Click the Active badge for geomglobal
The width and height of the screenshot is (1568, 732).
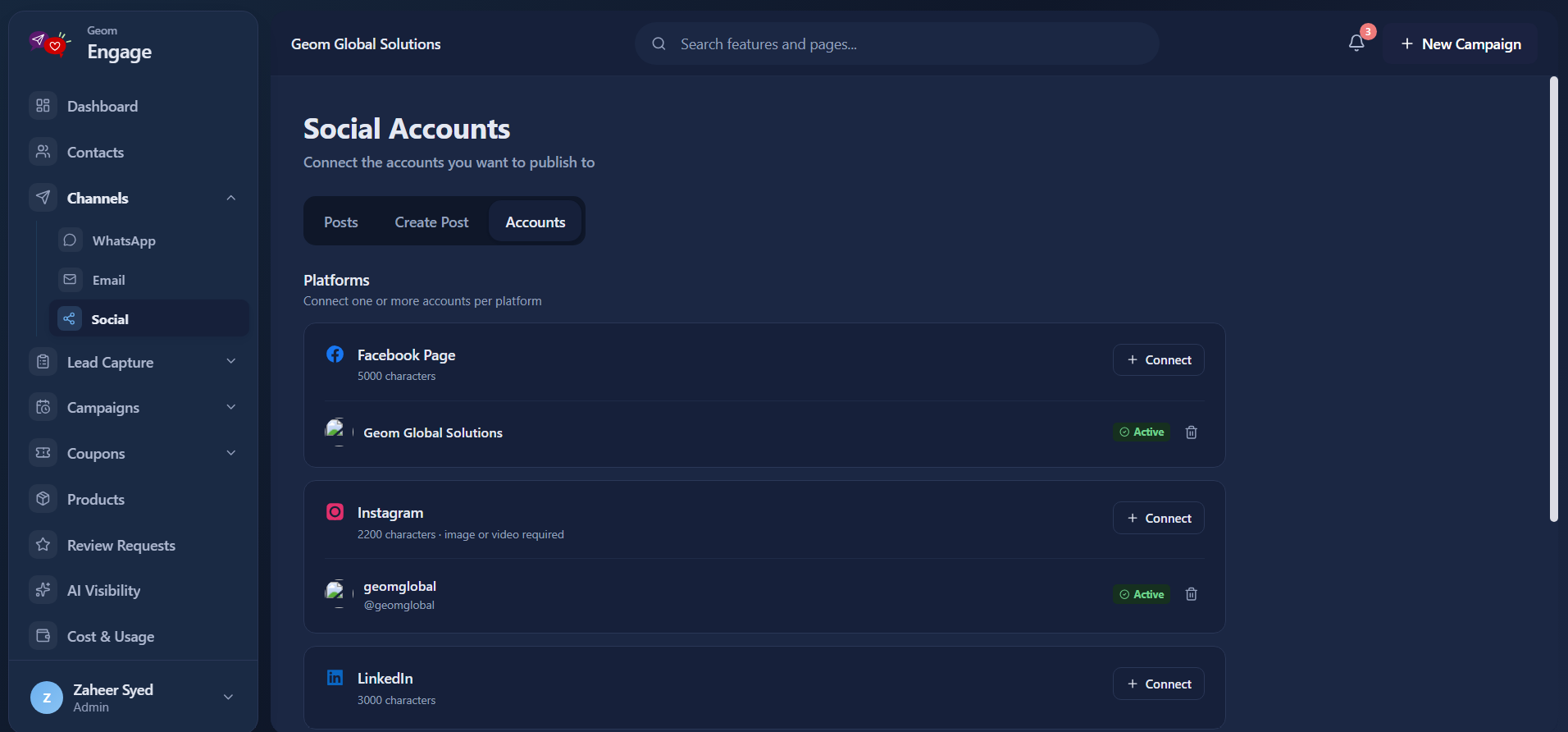pyautogui.click(x=1142, y=594)
